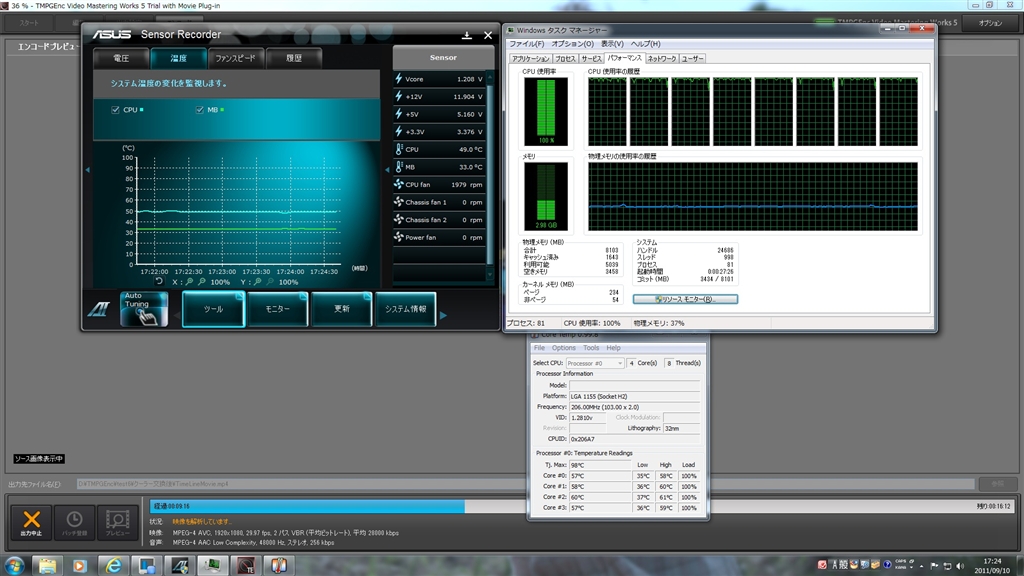Image resolution: width=1024 pixels, height=576 pixels.
Task: Open the ツール menu in AI Suite
Action: [x=213, y=309]
